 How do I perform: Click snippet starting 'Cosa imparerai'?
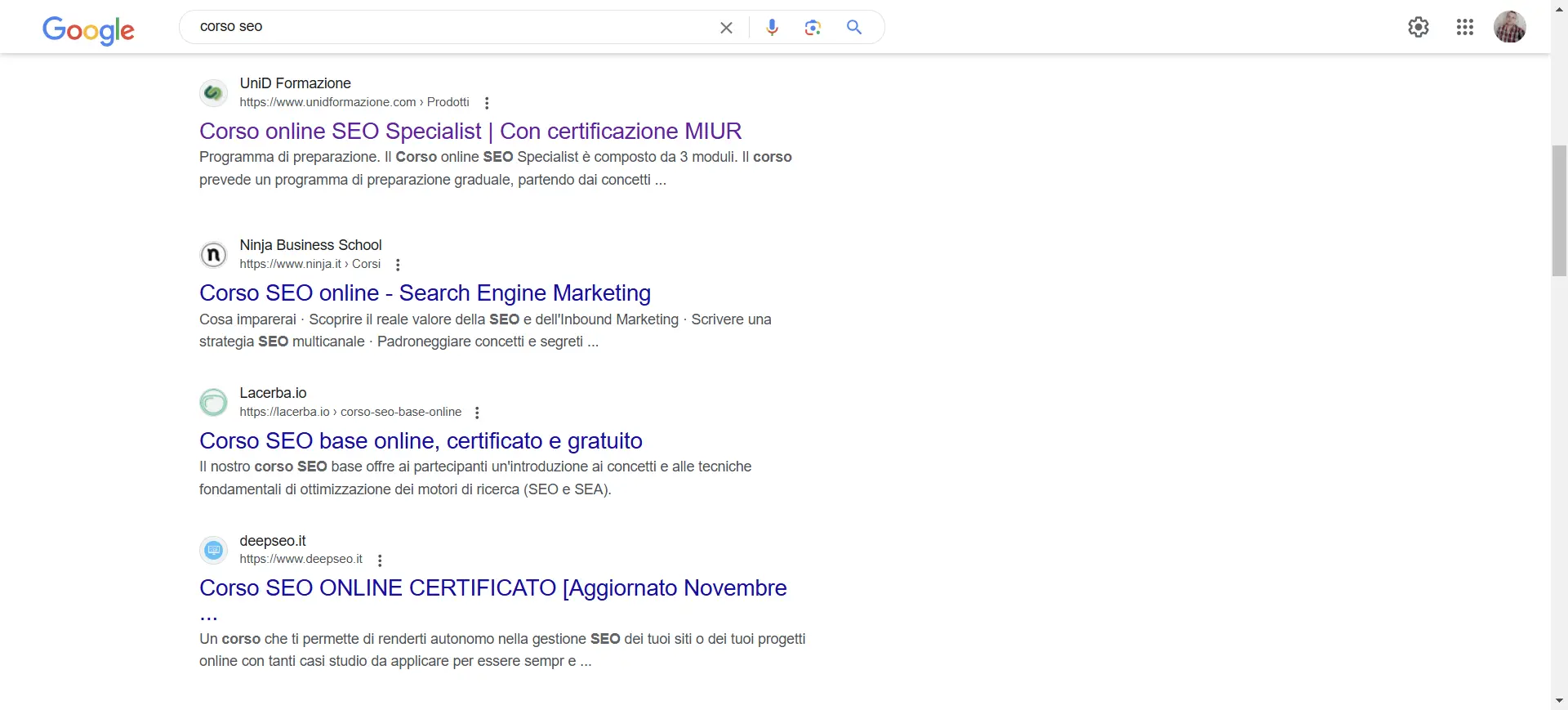485,330
